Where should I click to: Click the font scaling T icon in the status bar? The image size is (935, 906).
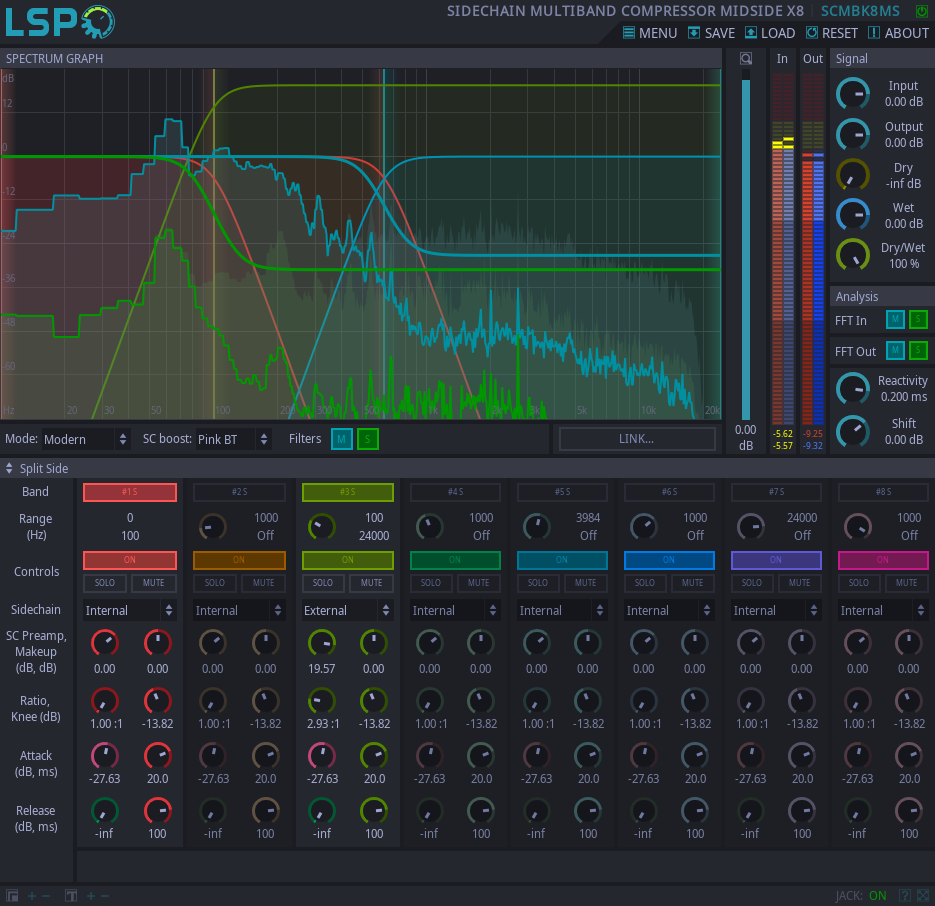coord(71,895)
